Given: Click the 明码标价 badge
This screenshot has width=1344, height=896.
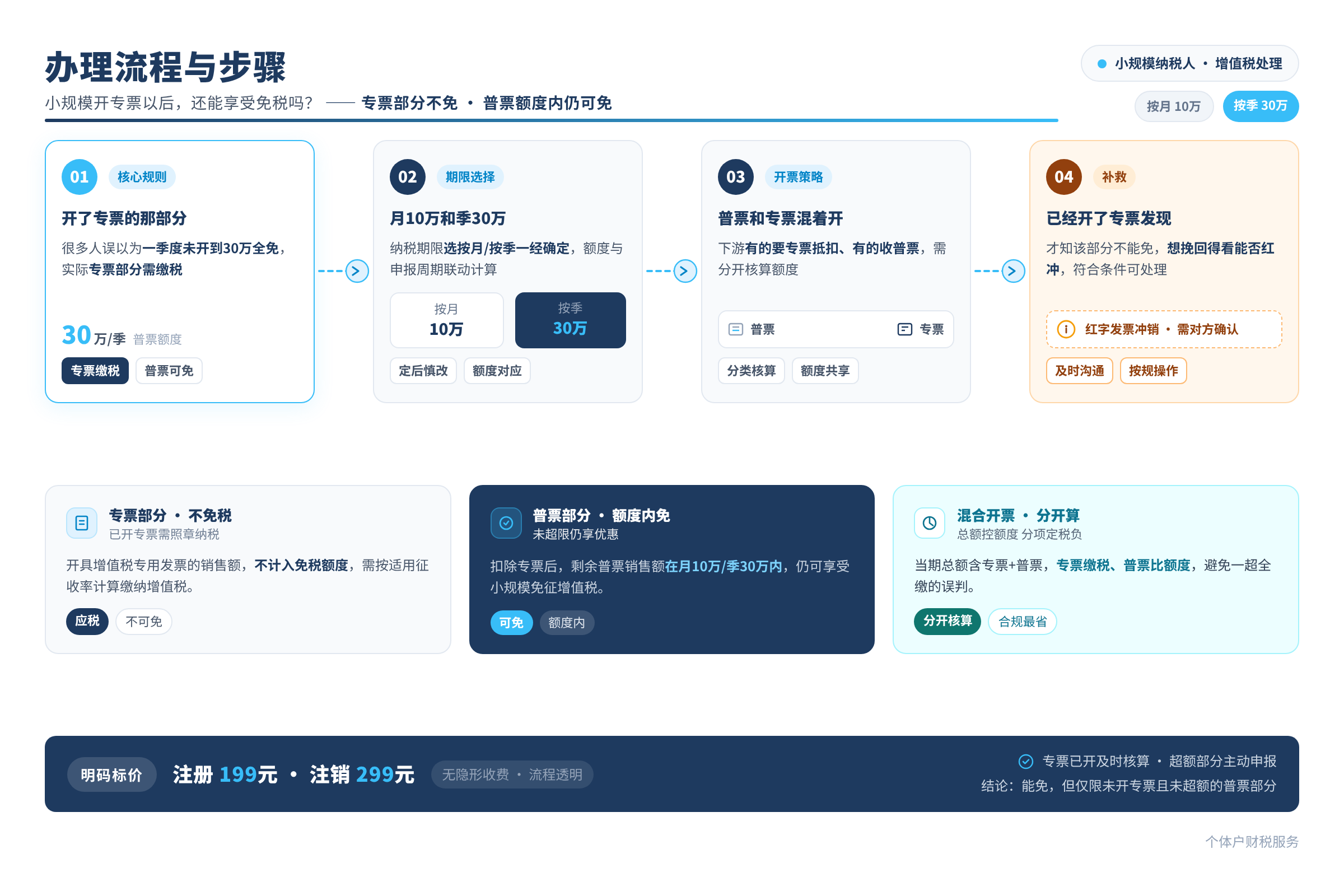Looking at the screenshot, I should point(111,775).
